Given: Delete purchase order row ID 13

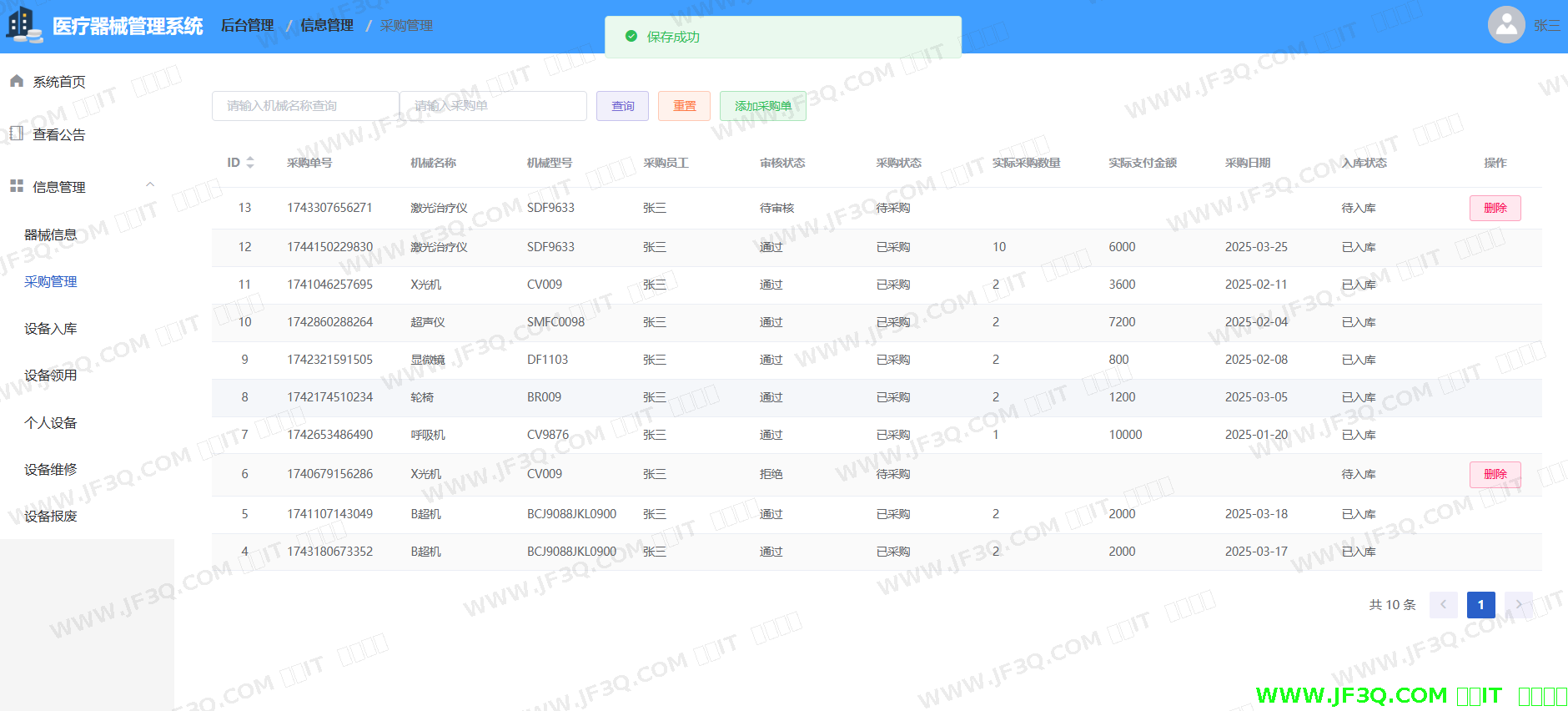Looking at the screenshot, I should click(1495, 208).
